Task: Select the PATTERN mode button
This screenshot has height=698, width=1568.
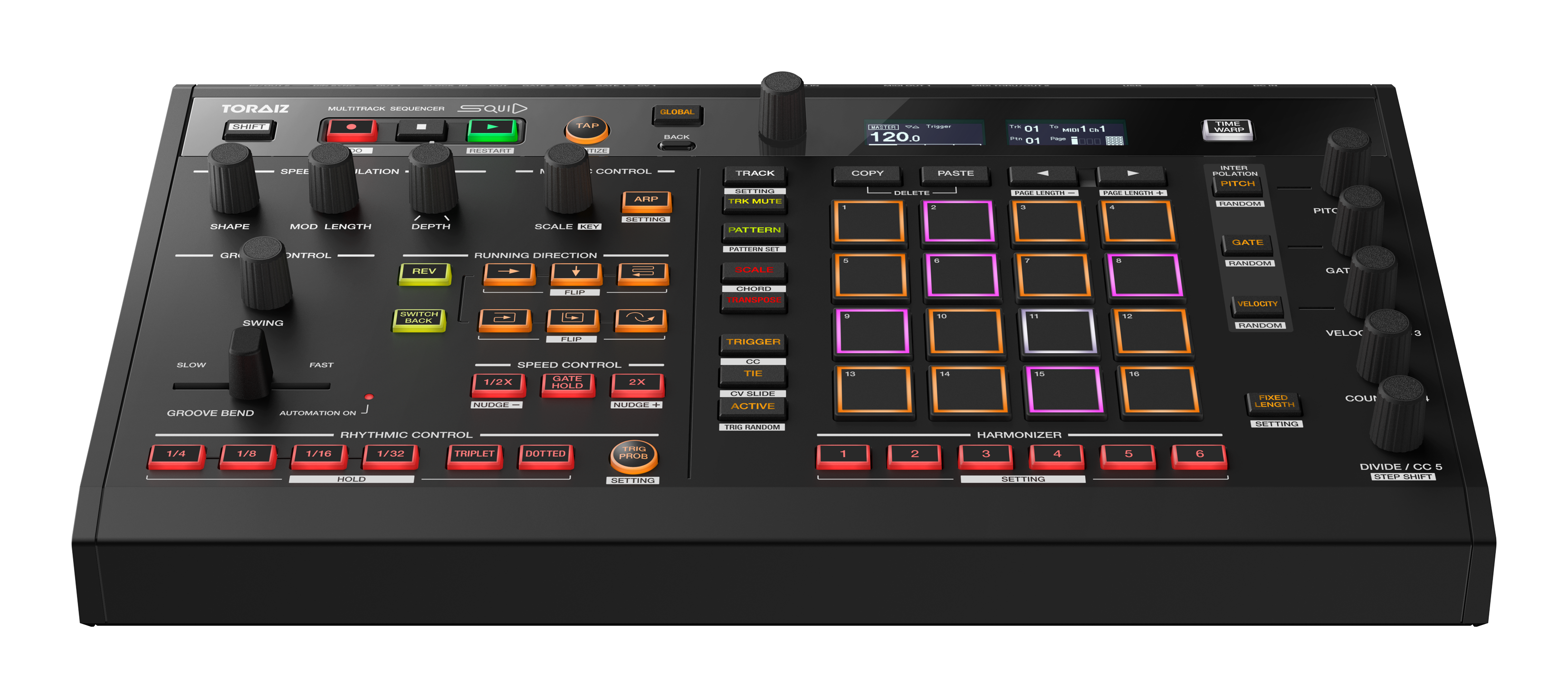Action: (x=754, y=230)
